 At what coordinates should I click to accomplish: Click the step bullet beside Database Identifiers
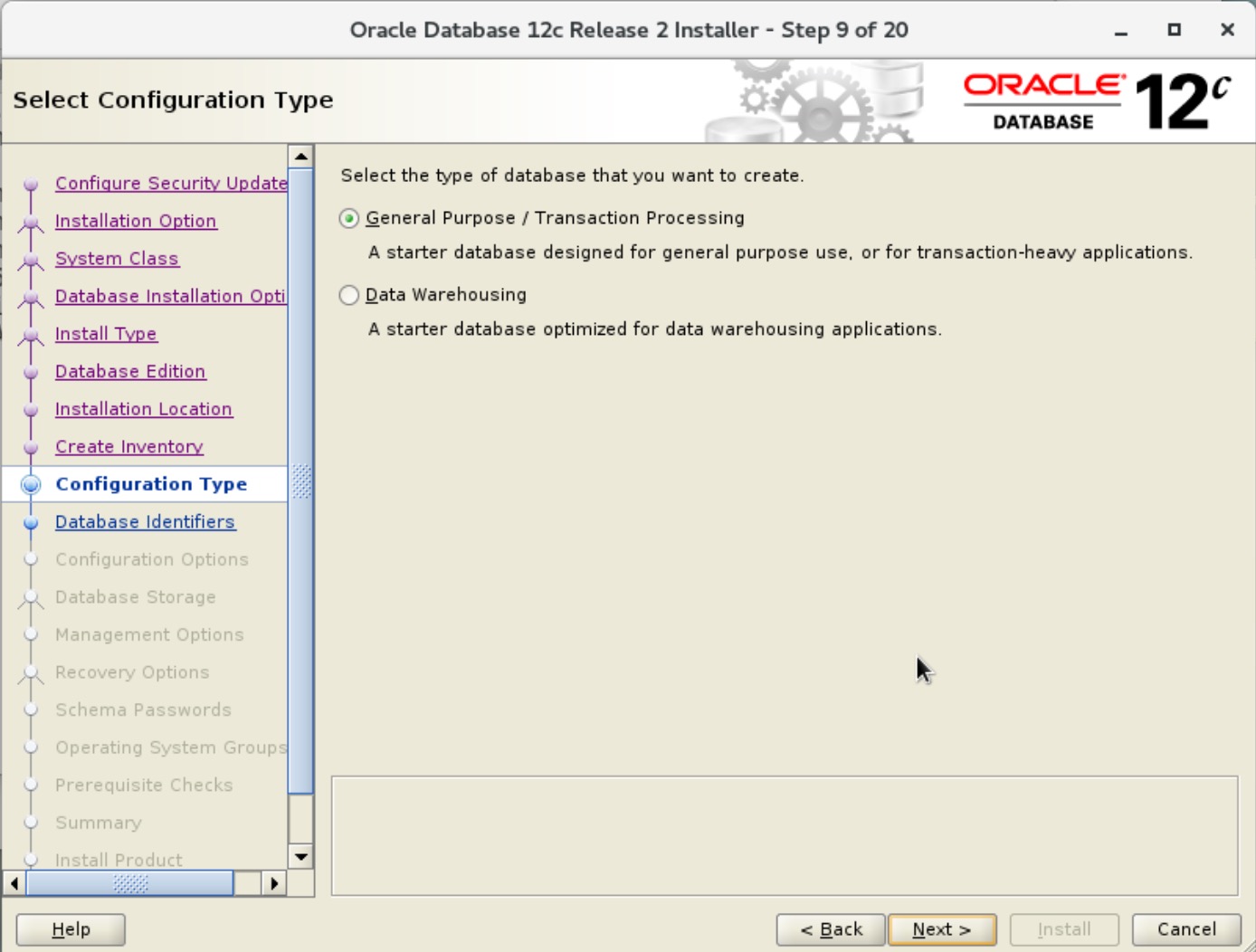(x=31, y=523)
